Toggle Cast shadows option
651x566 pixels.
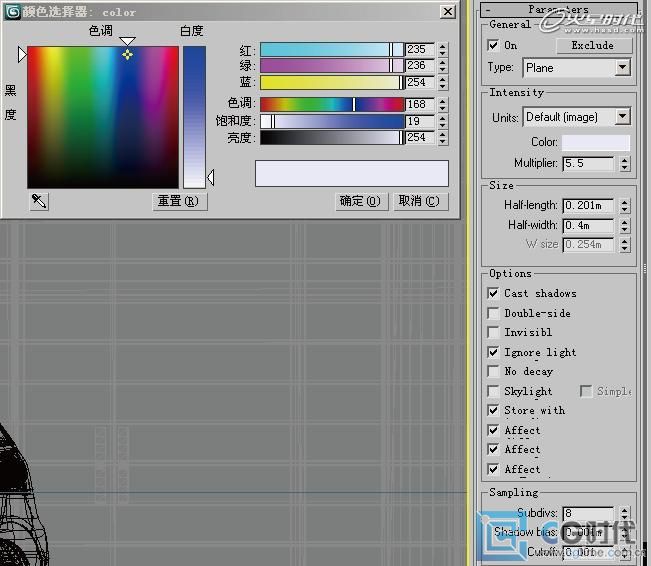(493, 293)
